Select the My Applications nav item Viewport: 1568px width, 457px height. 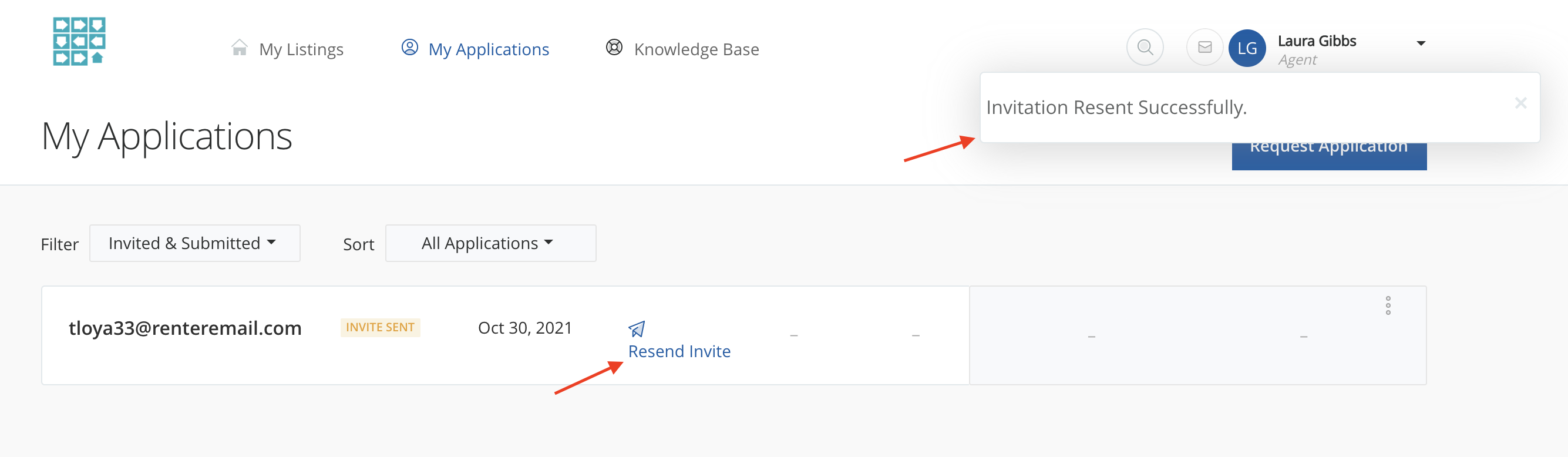coord(488,49)
